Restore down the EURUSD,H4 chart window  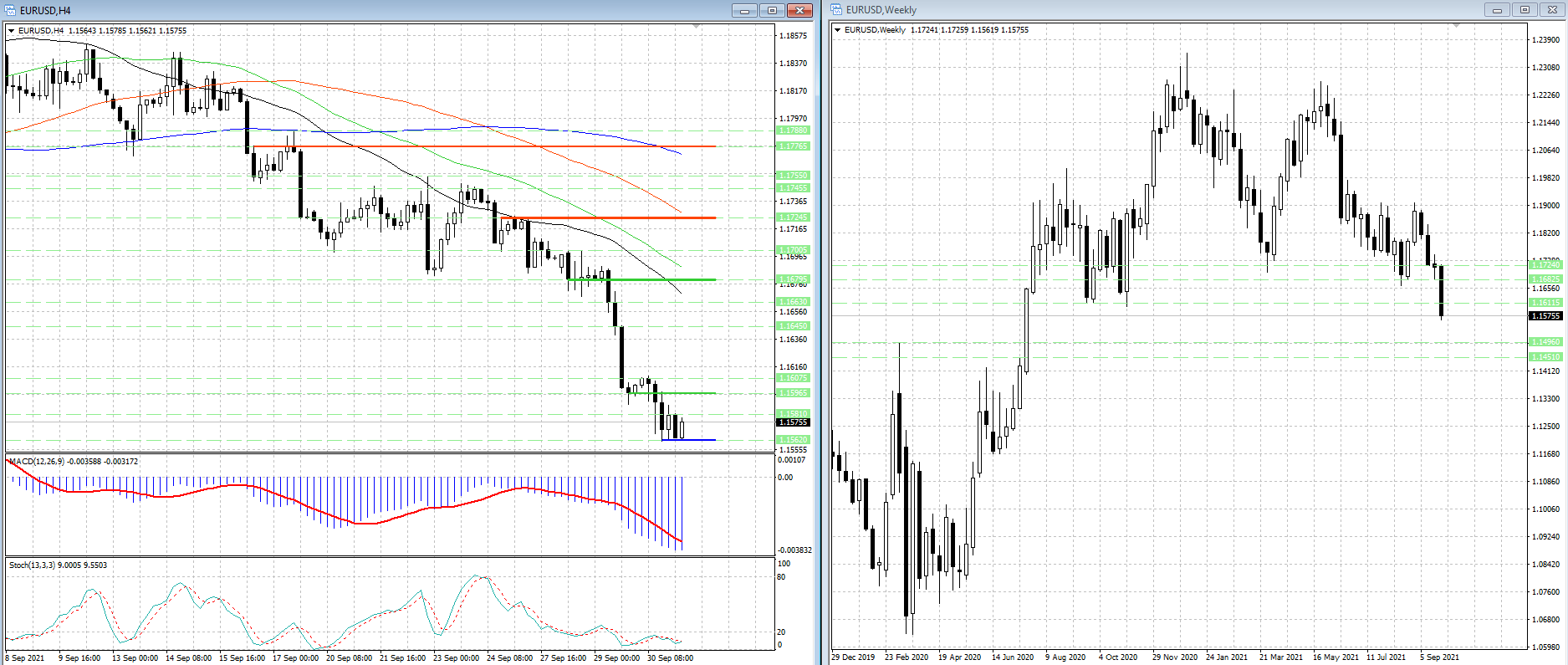(771, 10)
